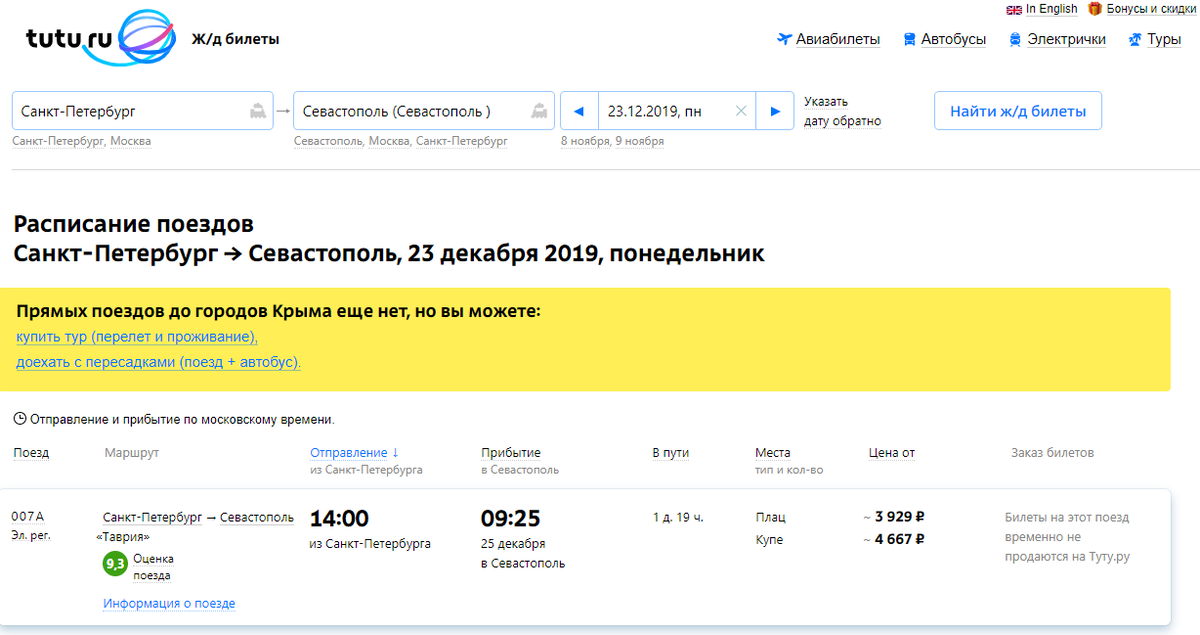
Task: Click train icon in destination city field
Action: [540, 111]
